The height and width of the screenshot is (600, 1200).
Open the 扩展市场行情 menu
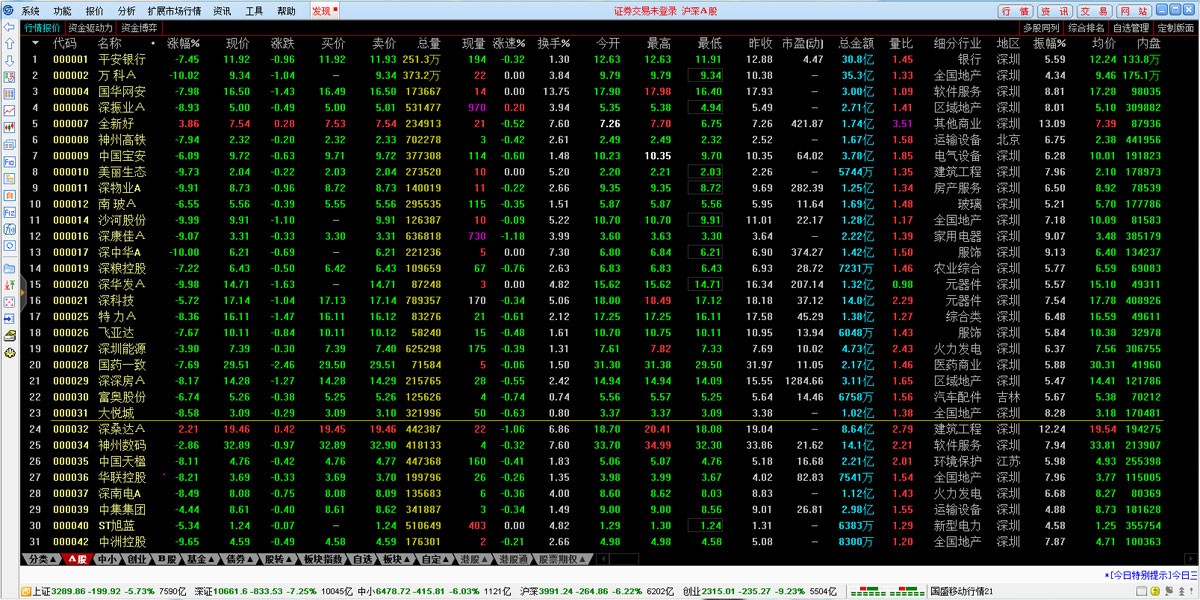[174, 11]
